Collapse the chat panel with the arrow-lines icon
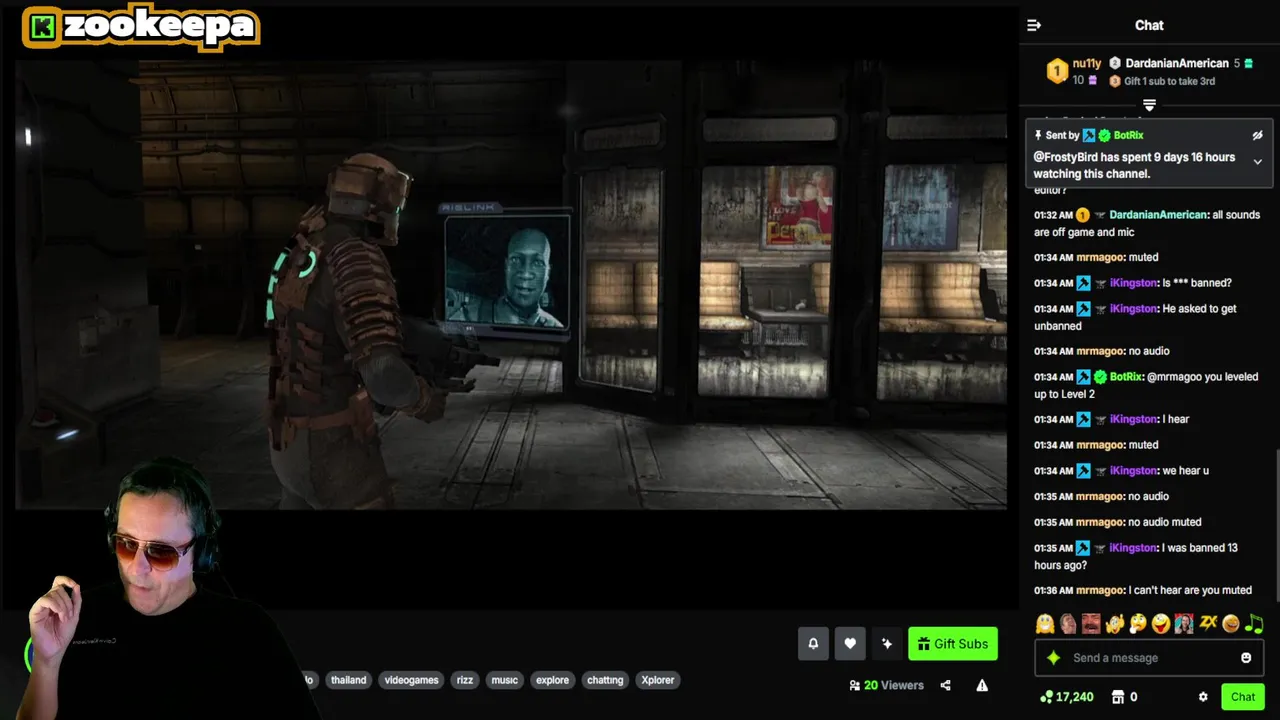Screen dimensions: 1280x720 [1034, 25]
